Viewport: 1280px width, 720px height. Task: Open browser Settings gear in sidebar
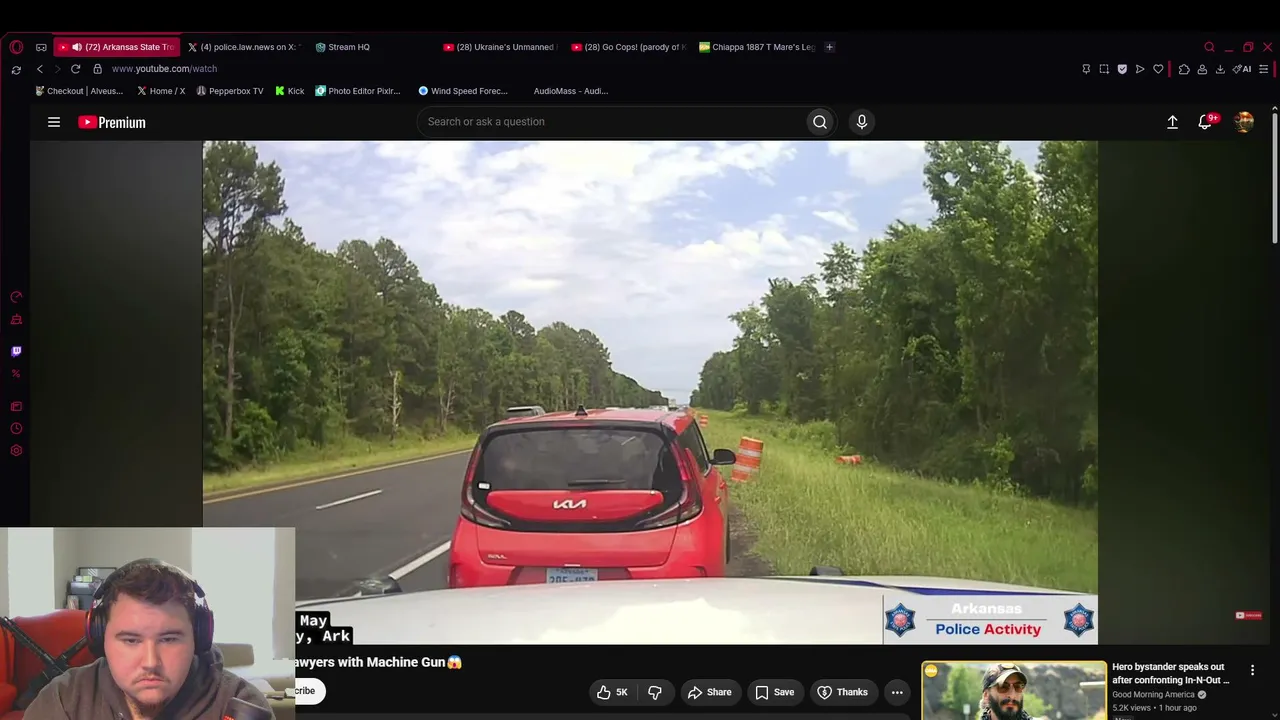16,451
